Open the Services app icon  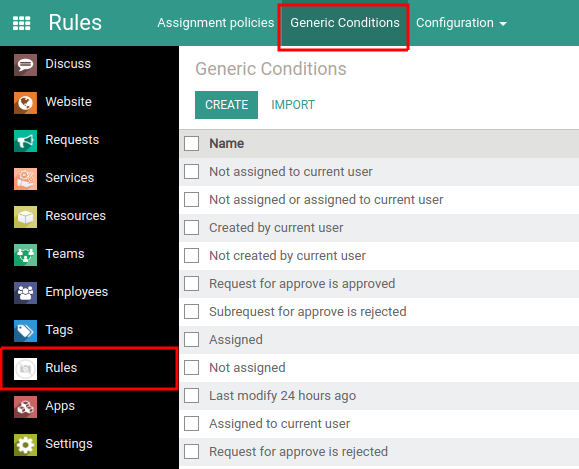pyautogui.click(x=25, y=179)
